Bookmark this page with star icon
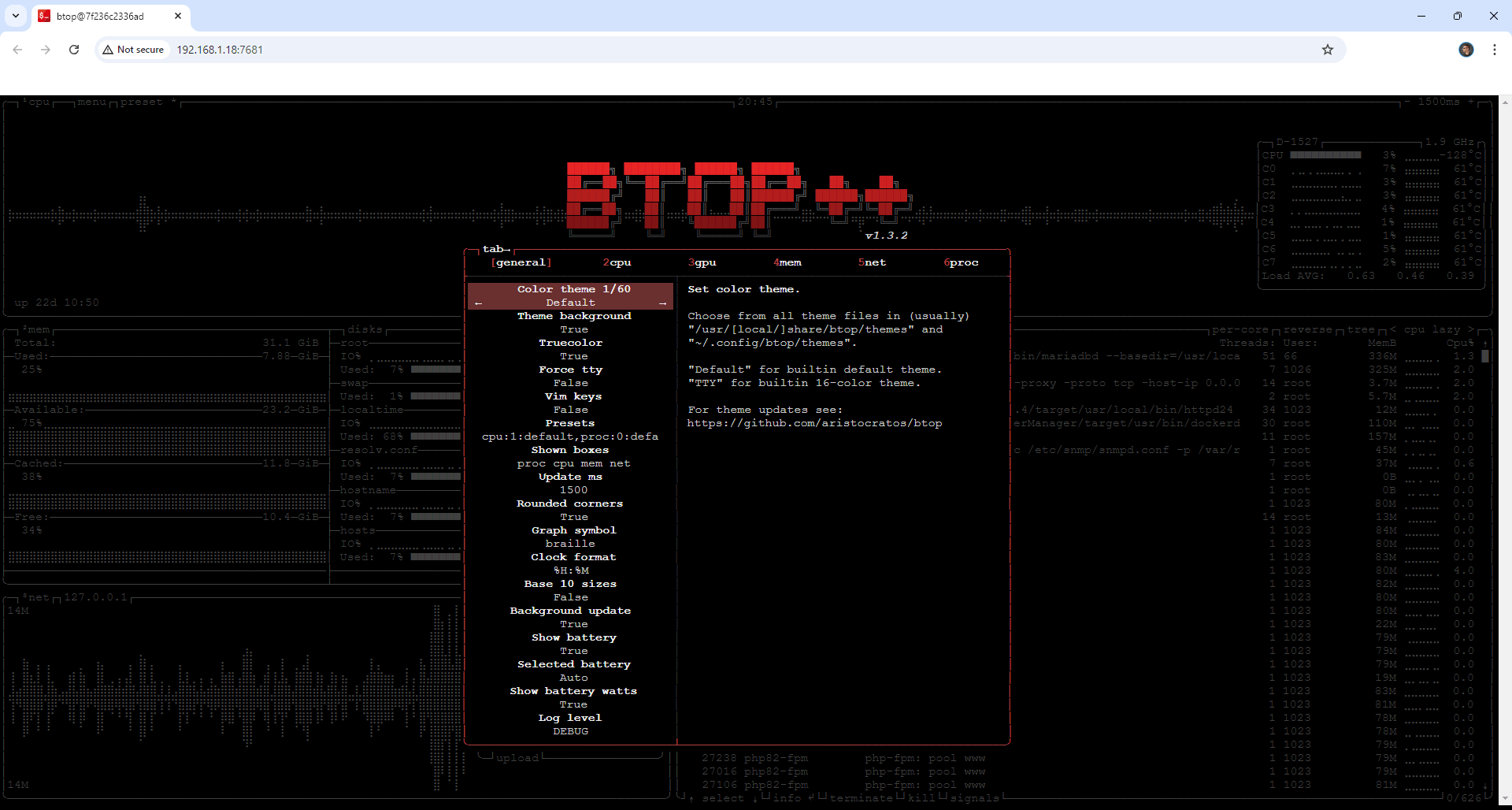The image size is (1512, 810). (x=1328, y=50)
